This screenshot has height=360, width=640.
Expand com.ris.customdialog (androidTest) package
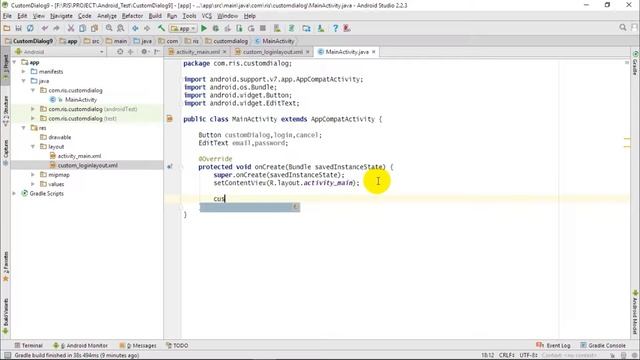tap(33, 109)
